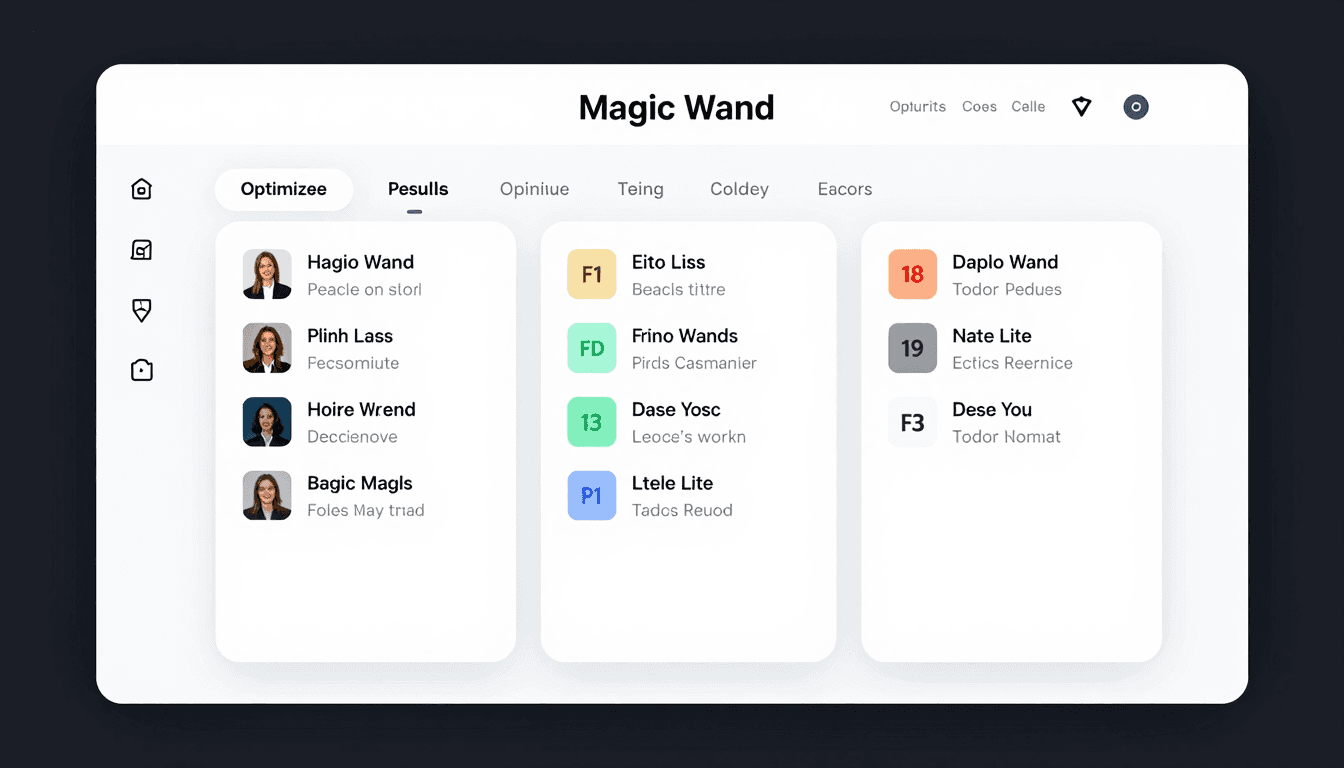Screen dimensions: 1344x768
Task: Open the Coes link in the header
Action: pos(979,107)
